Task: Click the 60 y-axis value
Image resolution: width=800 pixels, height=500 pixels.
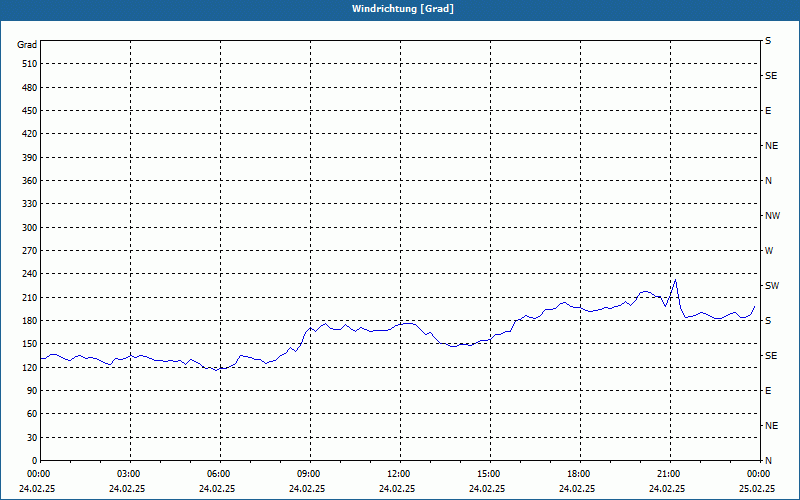Action: click(32, 414)
